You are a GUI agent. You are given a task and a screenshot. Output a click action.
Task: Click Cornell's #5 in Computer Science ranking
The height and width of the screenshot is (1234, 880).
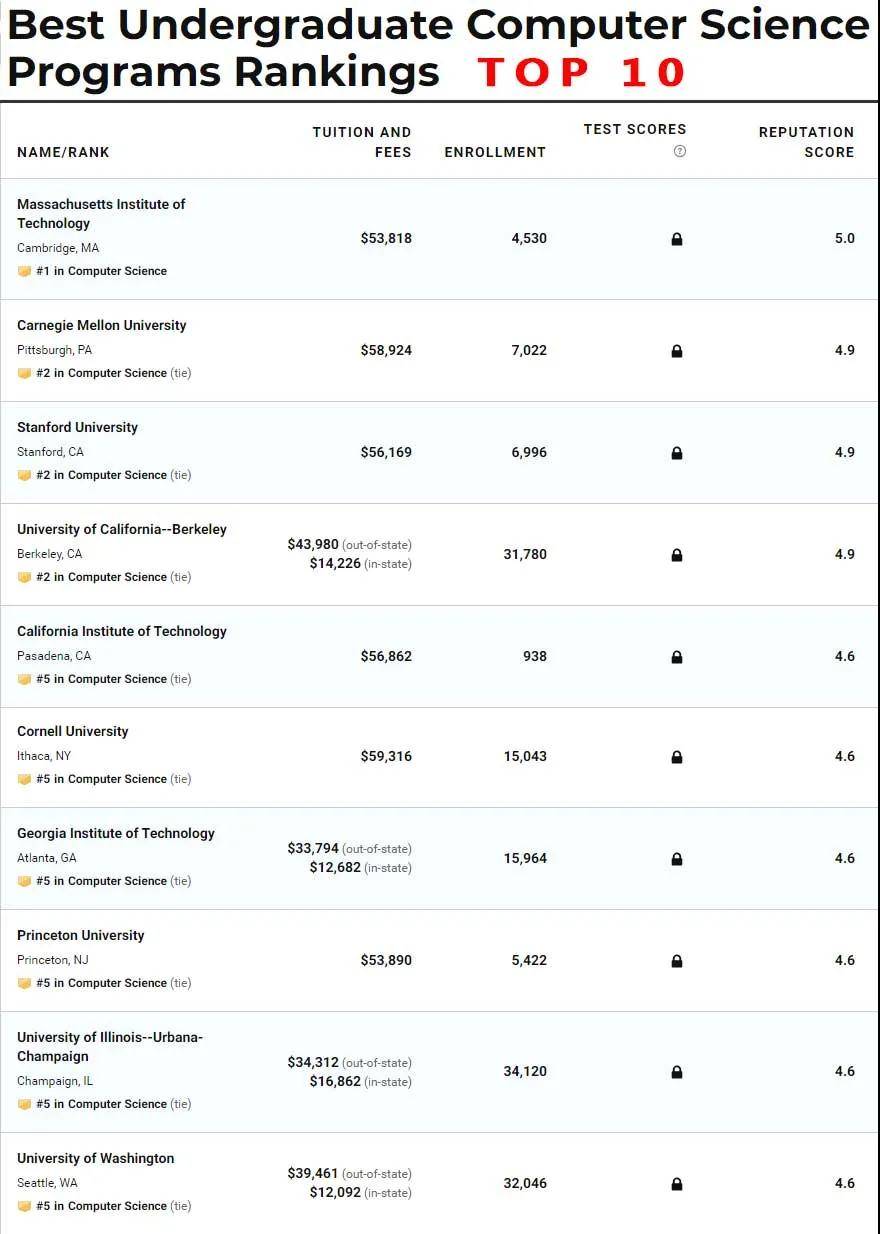coord(101,779)
